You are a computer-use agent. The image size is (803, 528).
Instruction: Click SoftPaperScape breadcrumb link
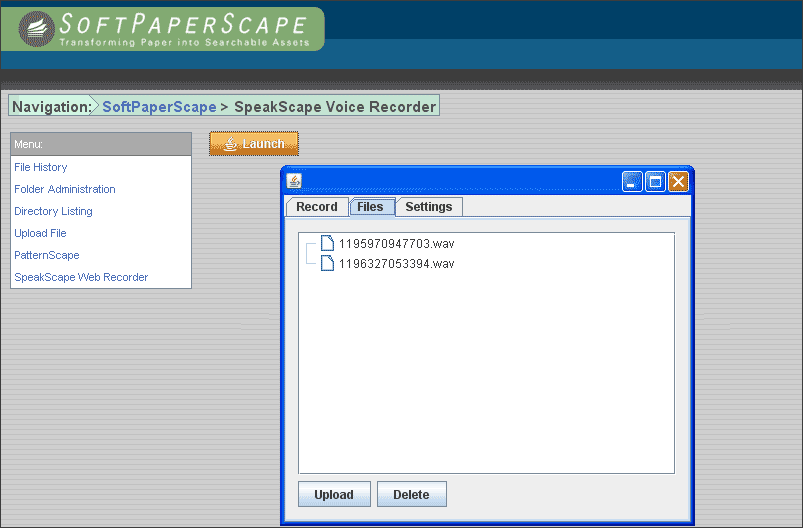159,107
